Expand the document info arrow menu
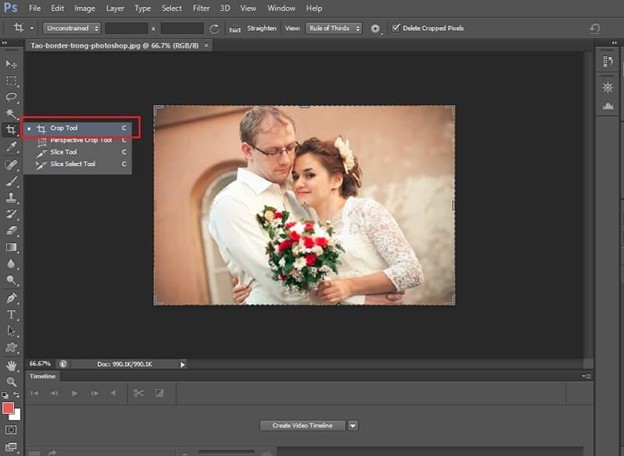The width and height of the screenshot is (624, 456). 182,364
